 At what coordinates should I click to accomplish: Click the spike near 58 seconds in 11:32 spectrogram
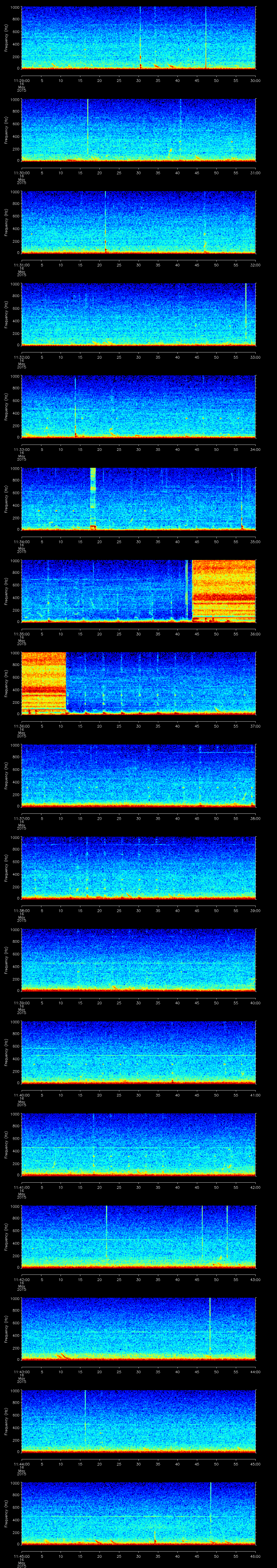click(x=245, y=313)
